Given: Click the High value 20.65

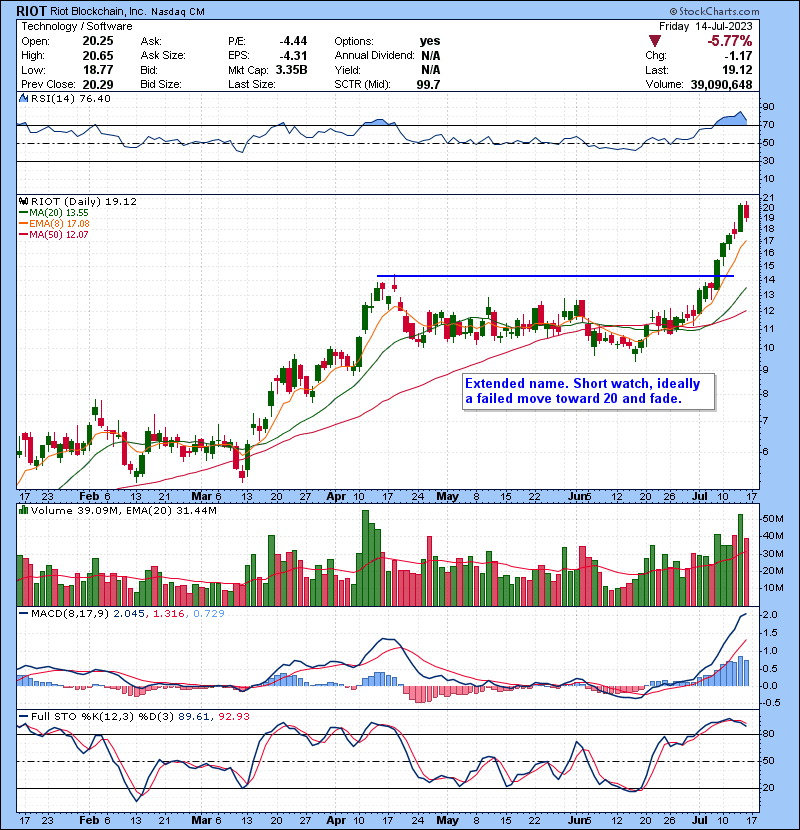Looking at the screenshot, I should point(98,56).
